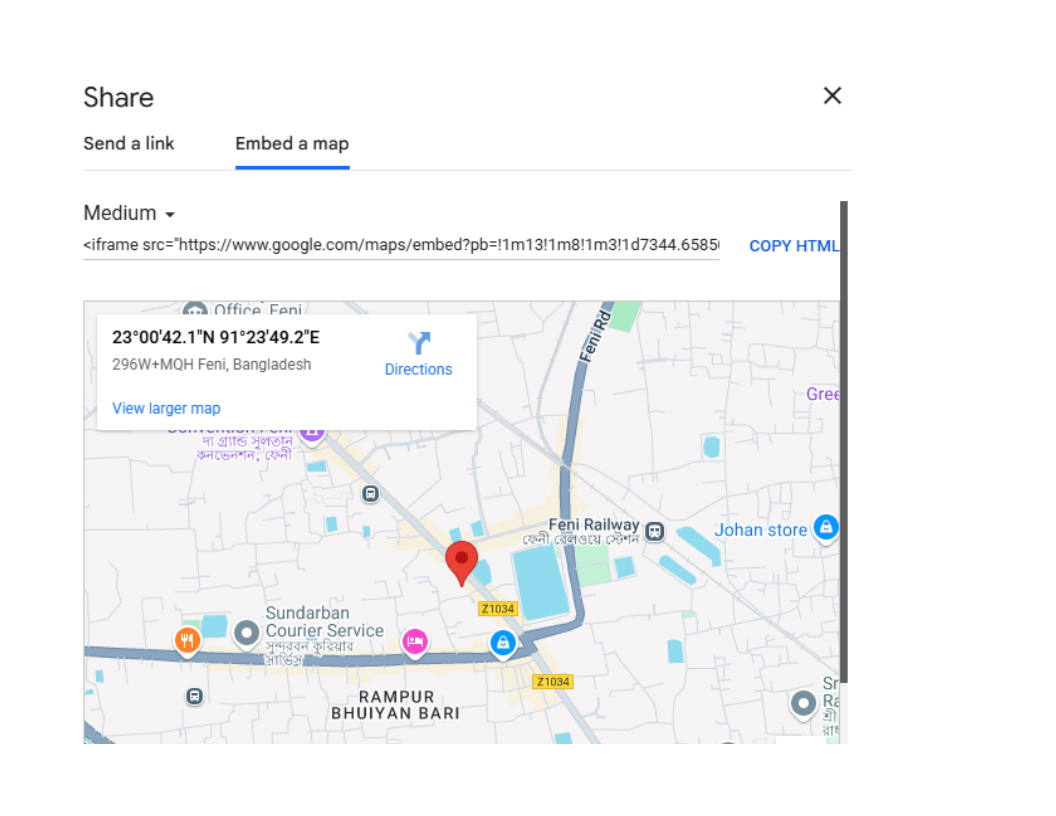Click bus stop icon northwest of red pin
Viewport: 1056px width, 816px height.
[x=371, y=493]
